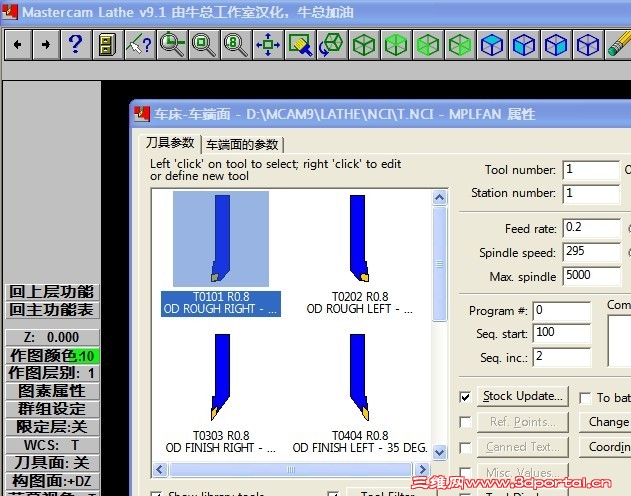This screenshot has height=496, width=631.
Task: Select the analyze cursor-question icon
Action: (140, 44)
